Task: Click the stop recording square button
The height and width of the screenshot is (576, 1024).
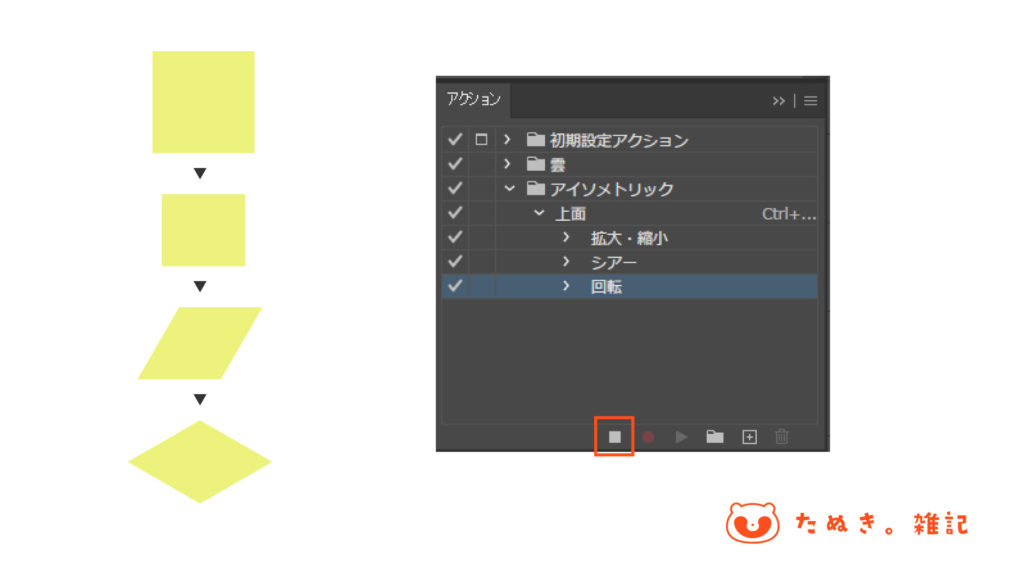Action: pyautogui.click(x=615, y=437)
